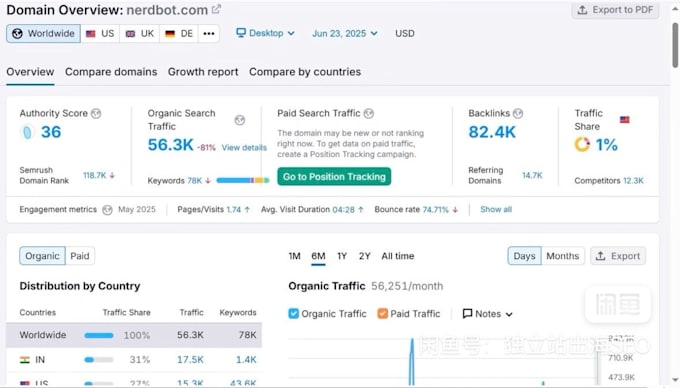Click the Semrush Domain Rank down arrow

[112, 176]
